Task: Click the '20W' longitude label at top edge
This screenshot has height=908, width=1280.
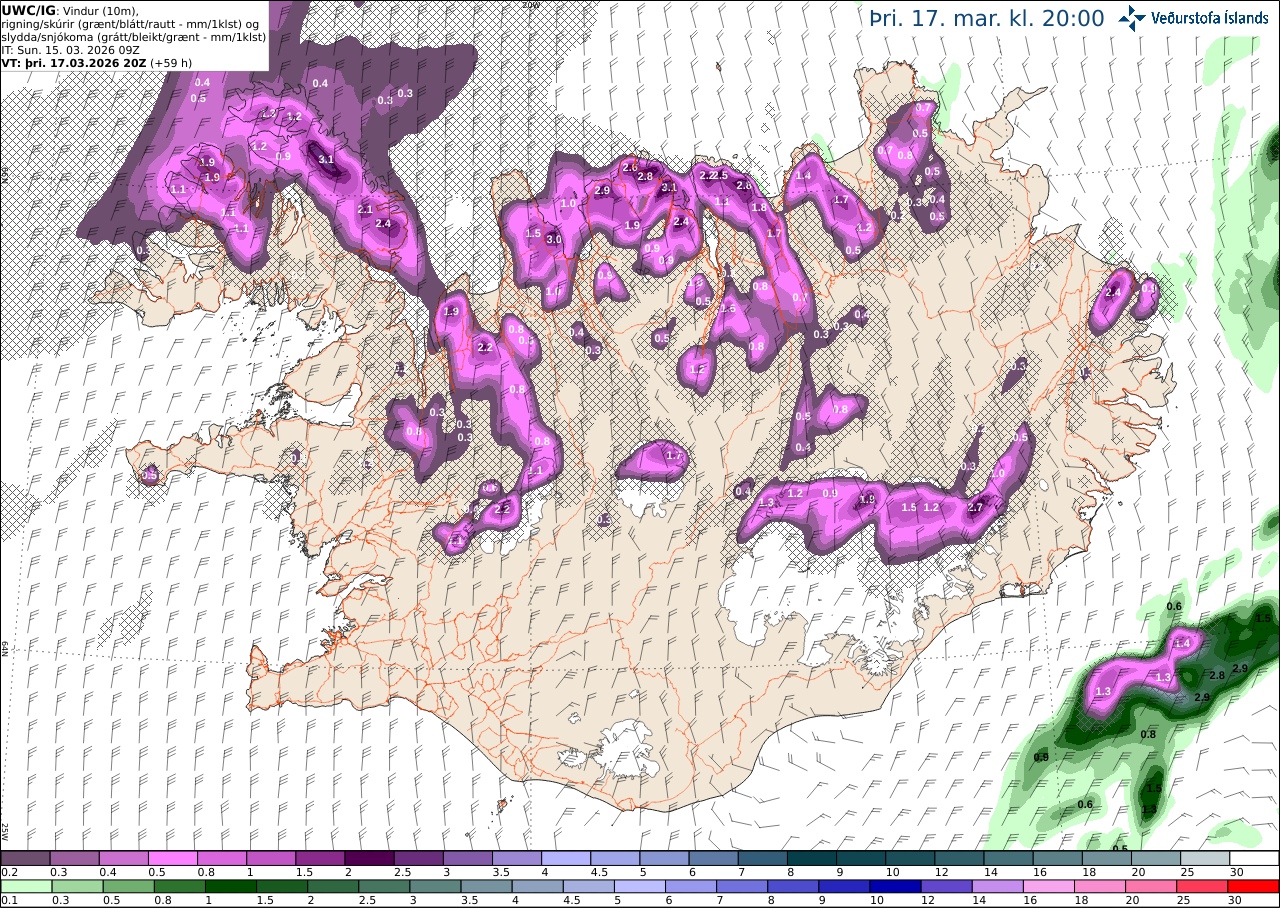Action: click(531, 5)
